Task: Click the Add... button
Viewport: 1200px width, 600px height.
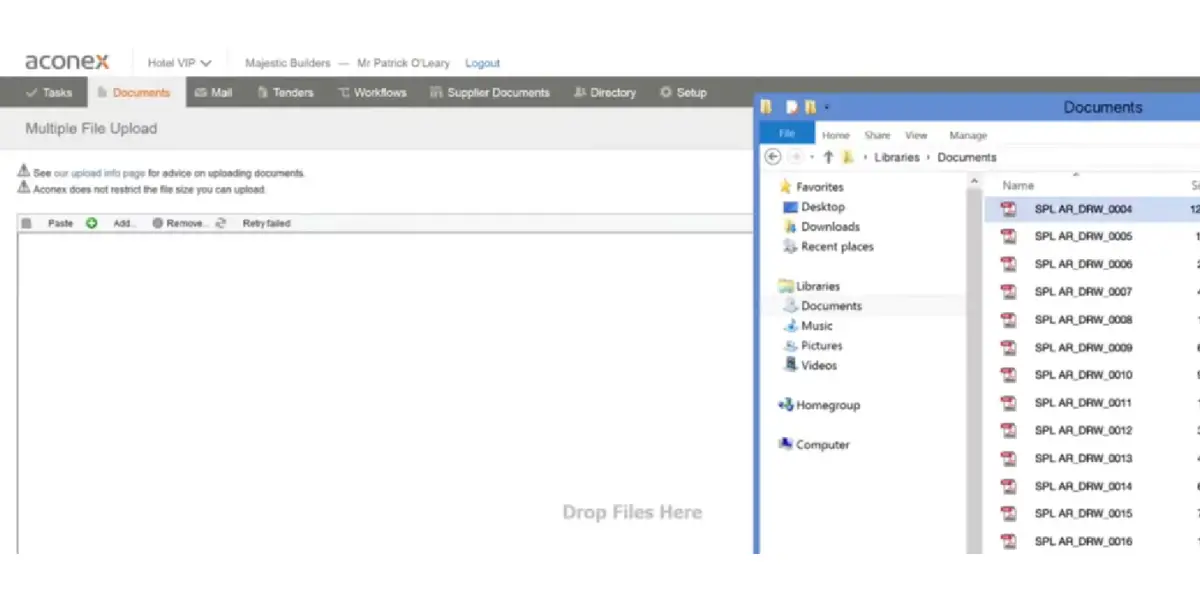Action: click(124, 223)
